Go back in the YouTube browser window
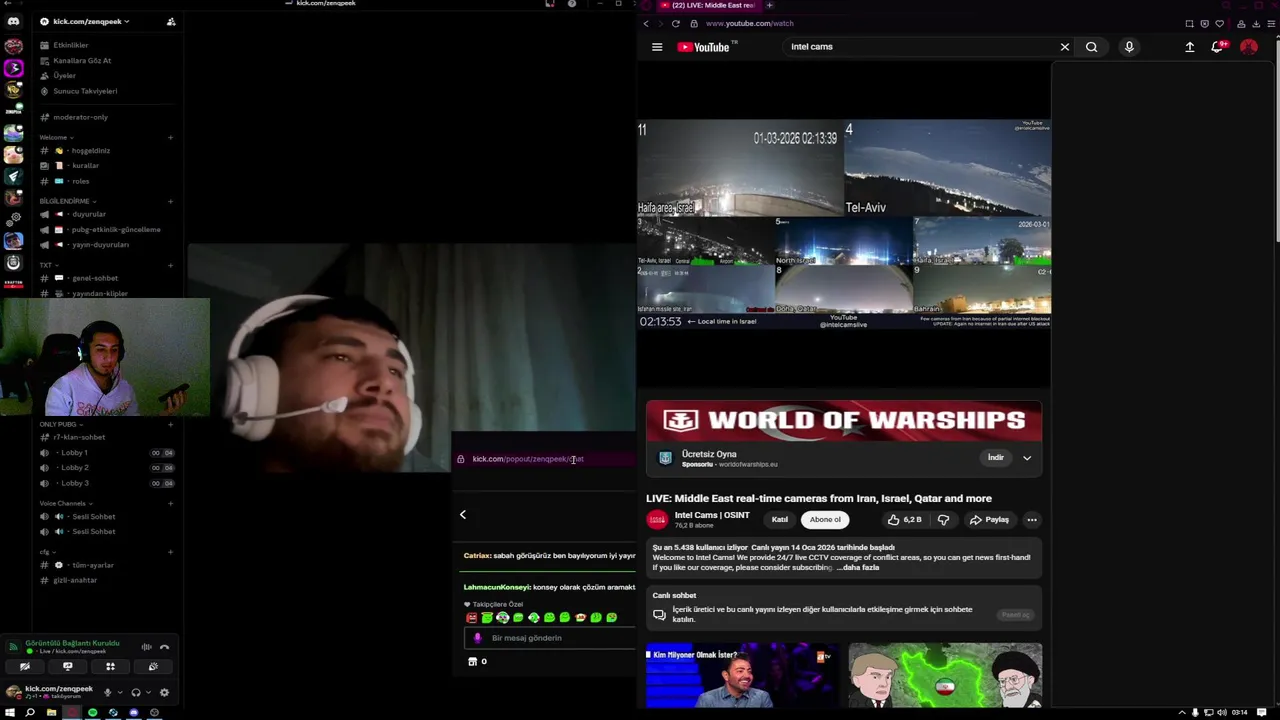1280x720 pixels. (646, 23)
